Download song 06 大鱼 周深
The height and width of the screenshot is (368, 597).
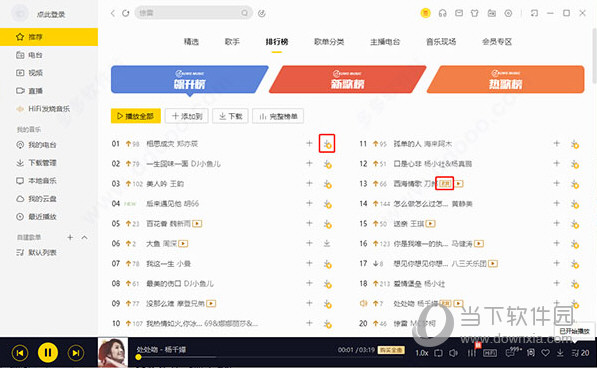(327, 244)
